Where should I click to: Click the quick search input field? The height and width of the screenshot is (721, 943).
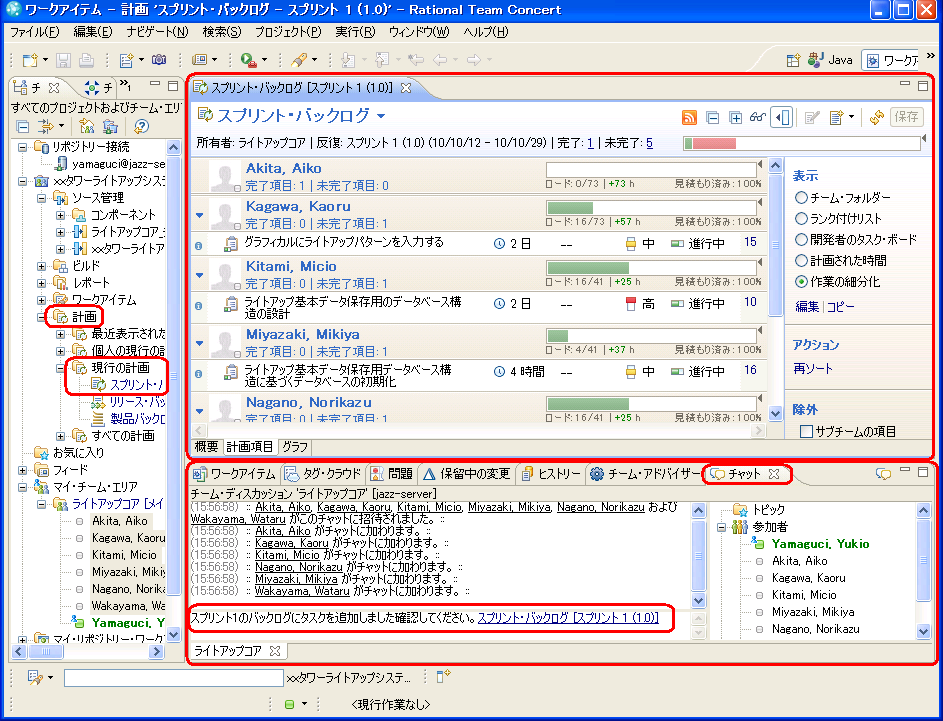(x=174, y=678)
